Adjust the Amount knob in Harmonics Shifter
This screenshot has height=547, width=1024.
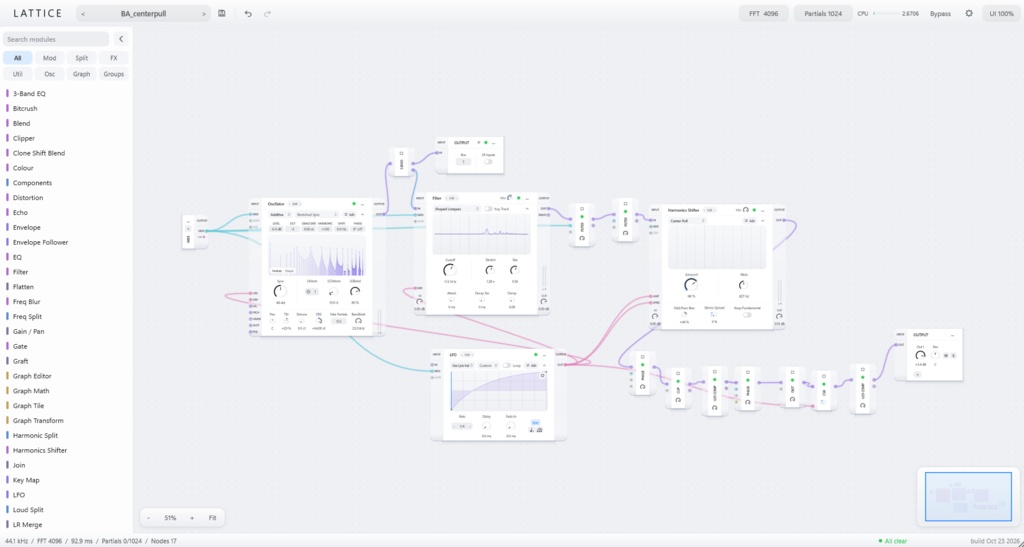(691, 285)
